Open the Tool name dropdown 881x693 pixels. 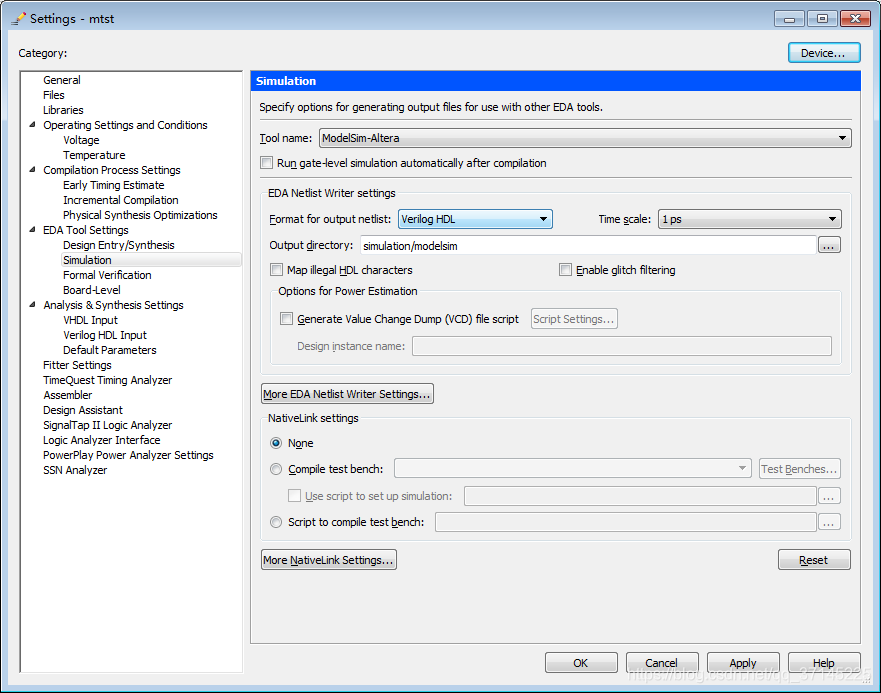pos(585,138)
